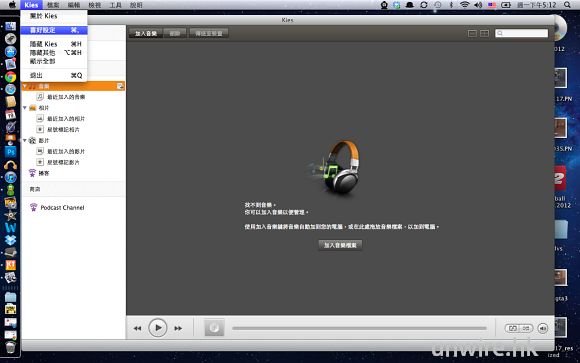Image resolution: width=580 pixels, height=363 pixels.
Task: Choose 關於 Kies in the Kies menu
Action: click(x=54, y=16)
